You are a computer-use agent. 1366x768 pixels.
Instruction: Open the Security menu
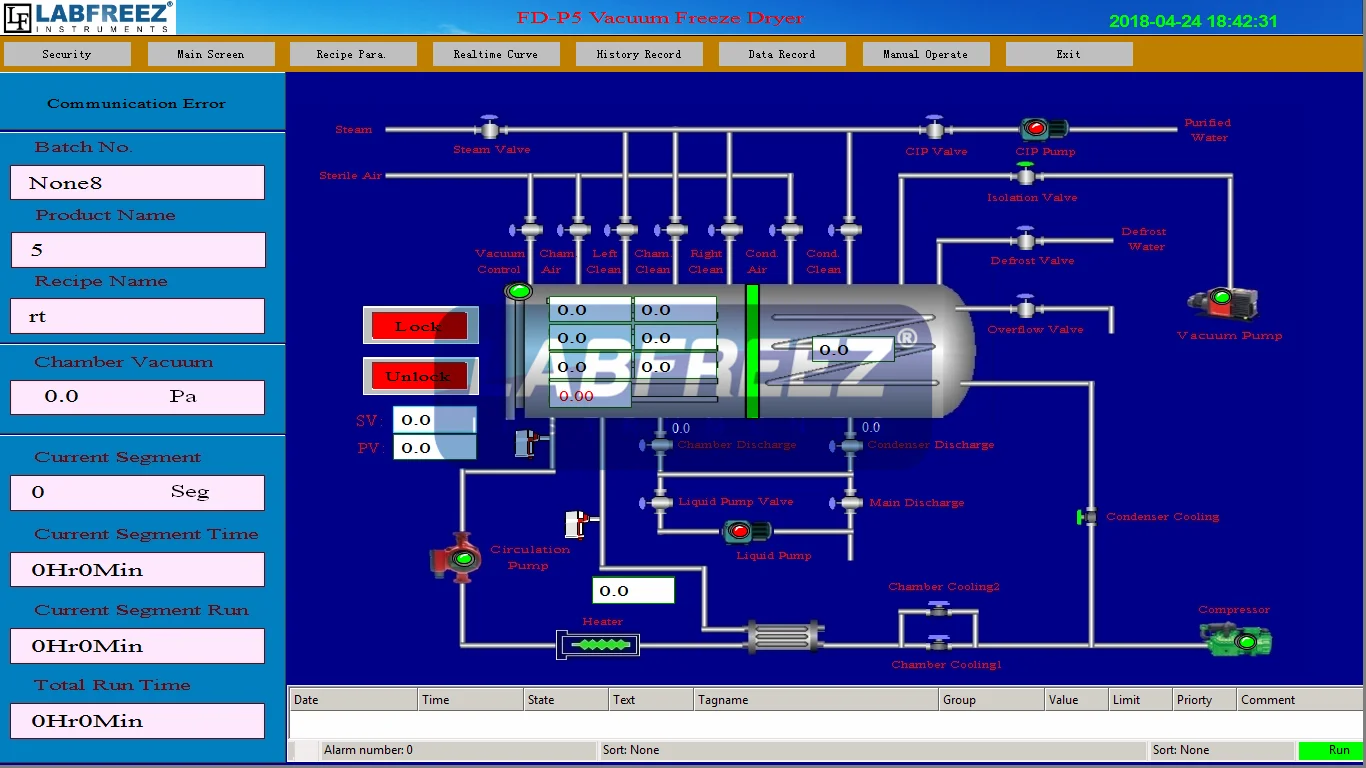coord(67,54)
